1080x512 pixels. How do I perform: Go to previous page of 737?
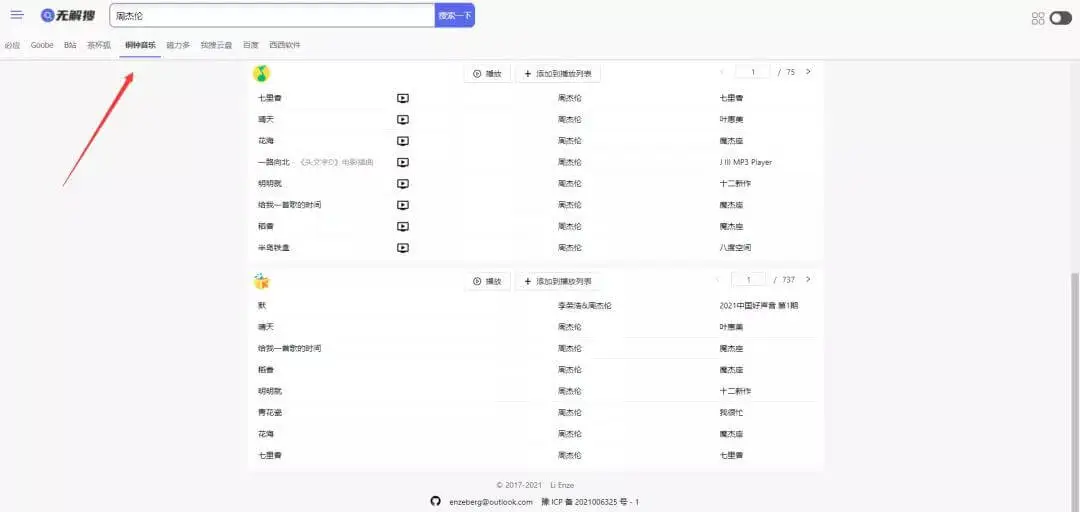718,280
